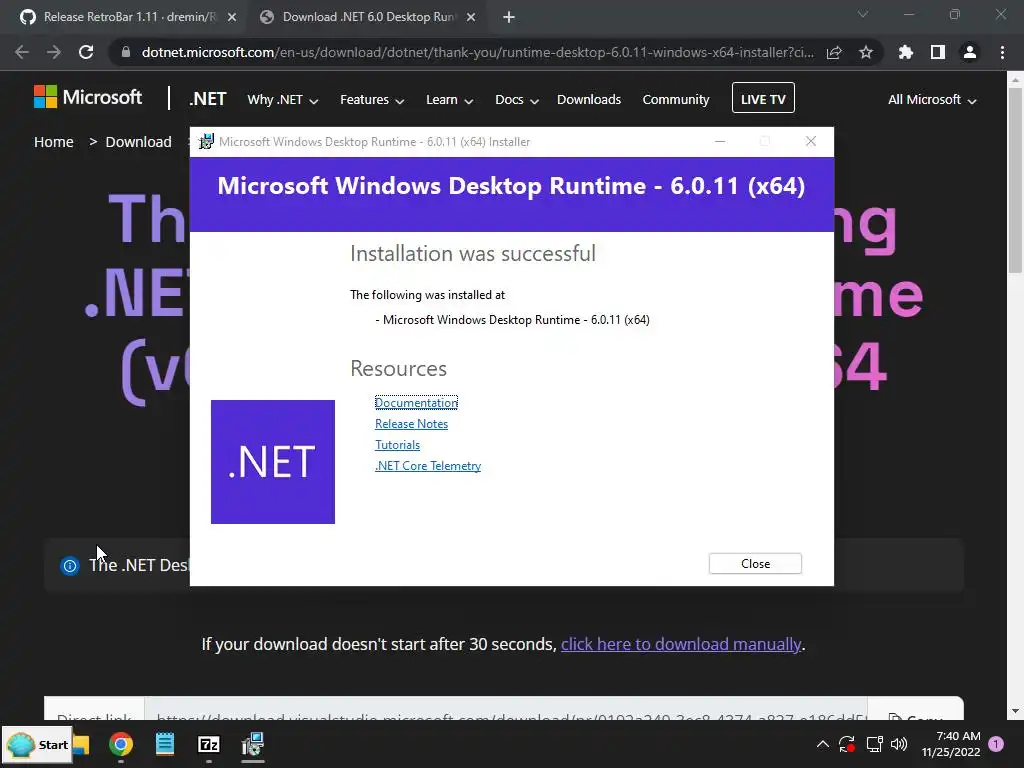
Task: Click the site lock icon in address bar
Action: [125, 52]
